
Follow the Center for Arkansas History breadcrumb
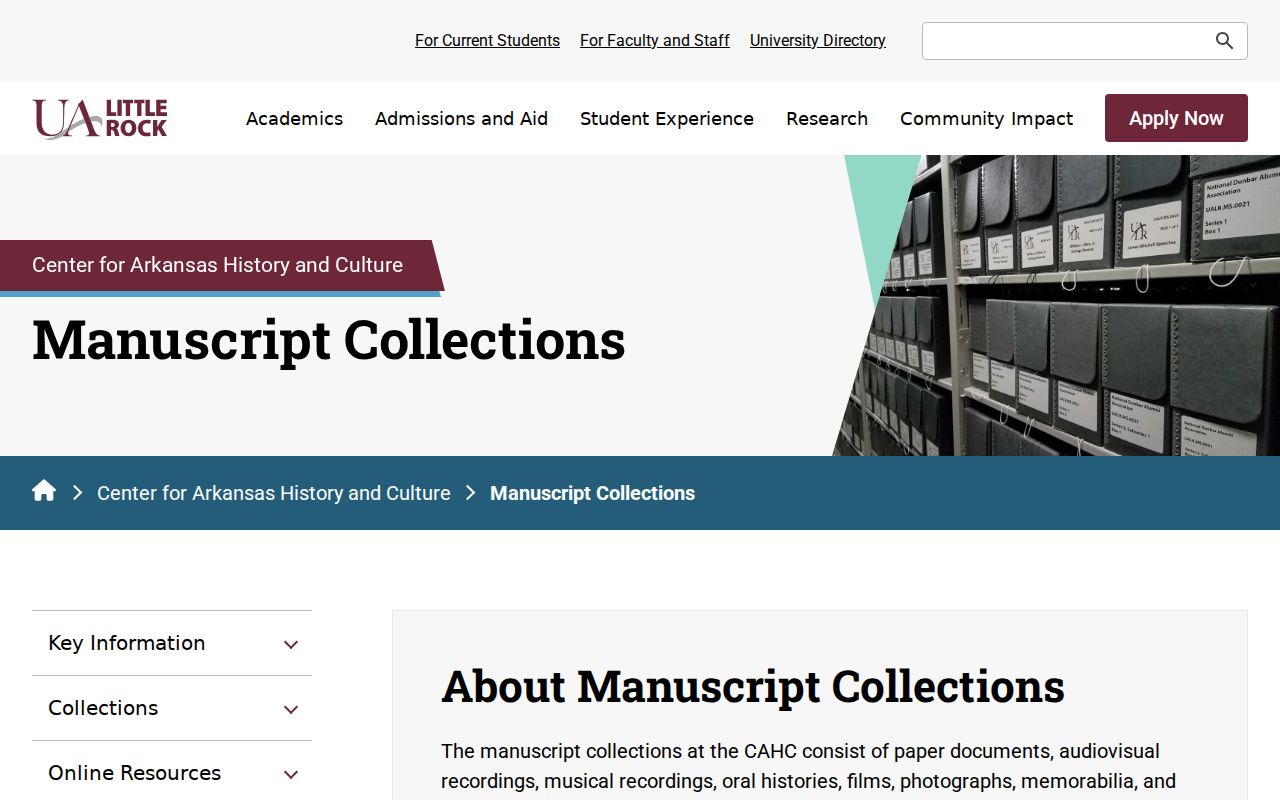[x=274, y=493]
